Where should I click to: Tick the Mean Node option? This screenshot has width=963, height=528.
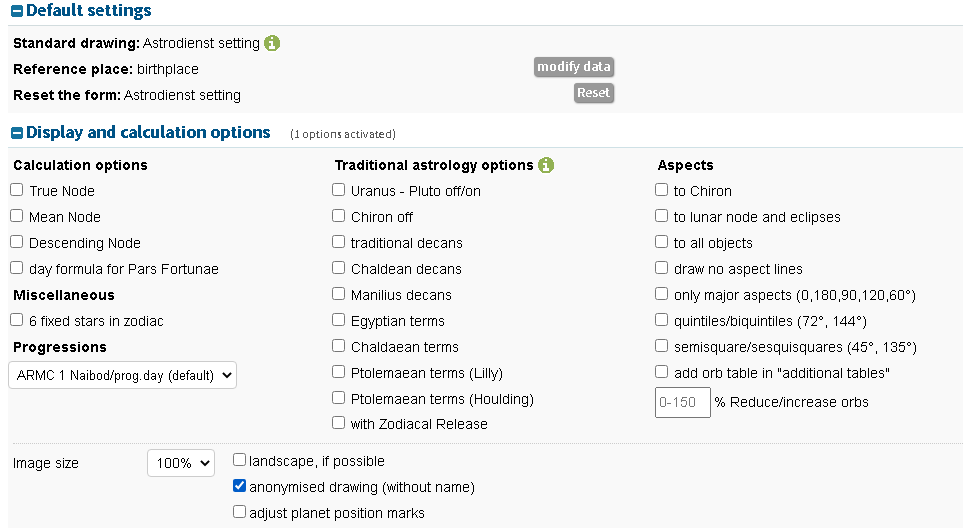coord(17,217)
